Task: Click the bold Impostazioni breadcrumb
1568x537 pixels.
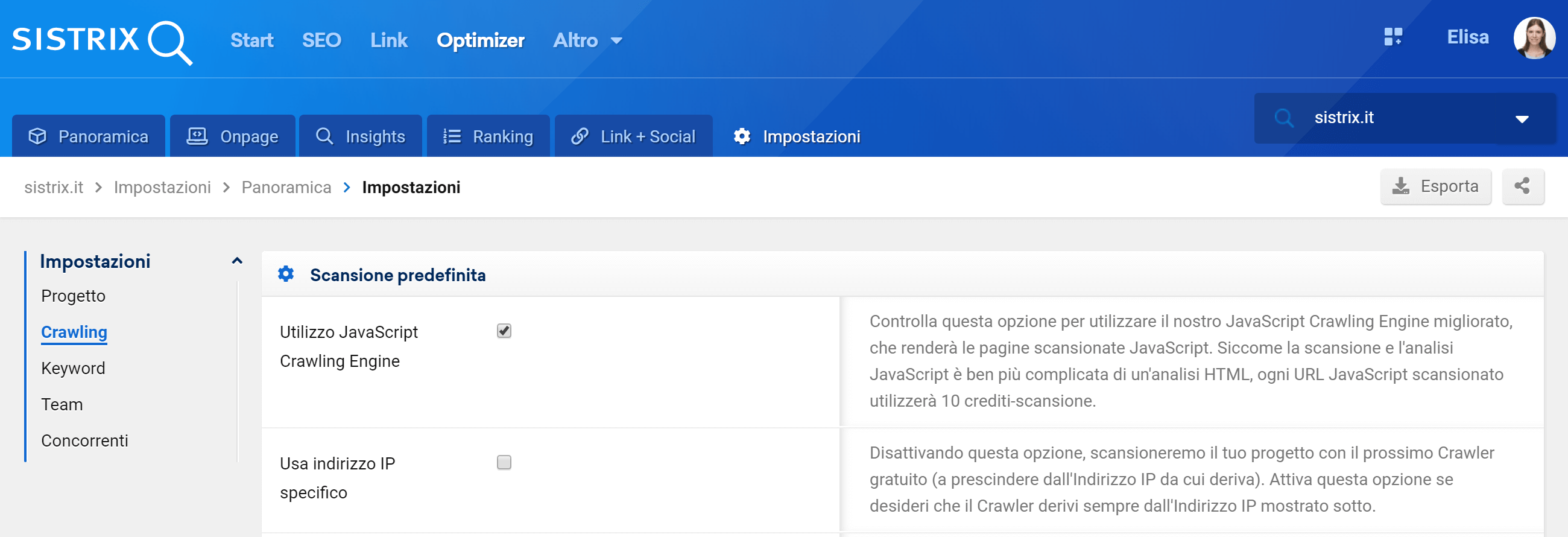Action: [x=411, y=188]
